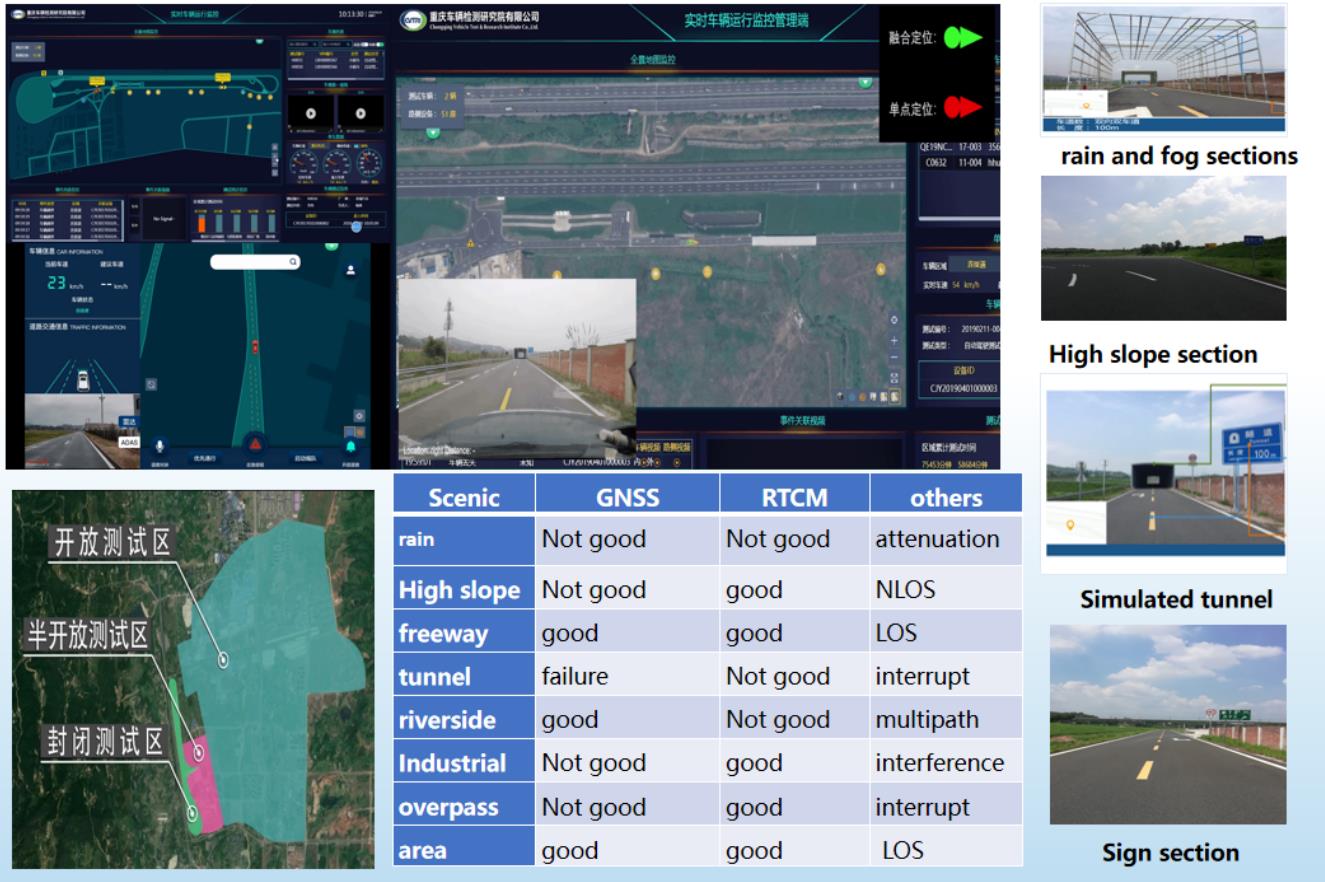This screenshot has height=882, width=1325.
Task: Click the 优先通行 button
Action: tap(206, 458)
